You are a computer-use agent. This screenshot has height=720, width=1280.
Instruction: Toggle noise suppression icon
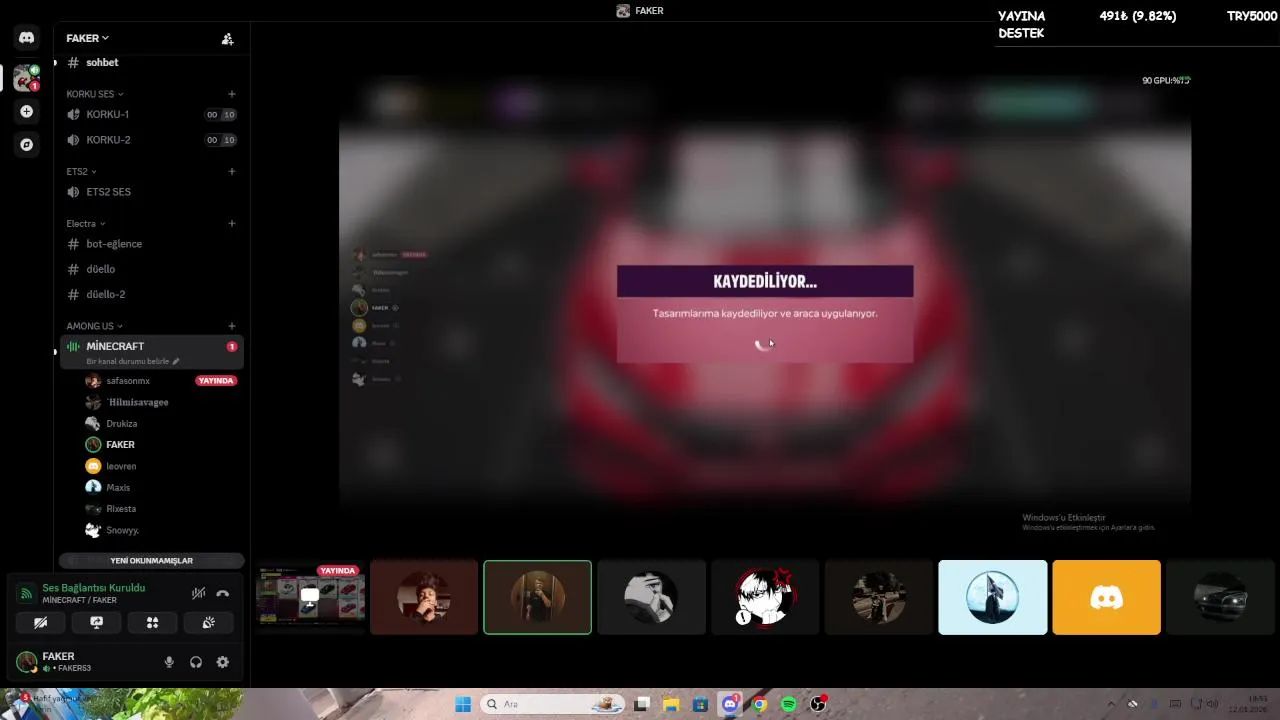[x=199, y=594]
